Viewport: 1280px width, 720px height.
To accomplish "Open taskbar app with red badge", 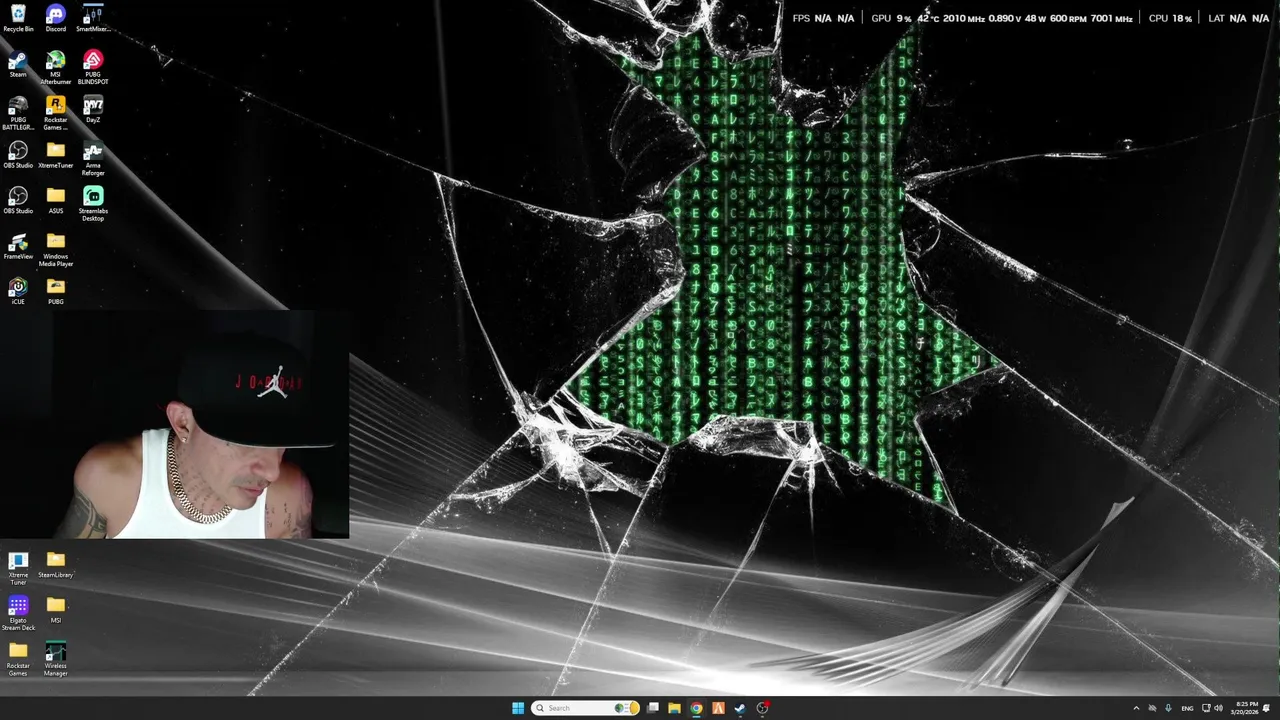I will pyautogui.click(x=762, y=708).
